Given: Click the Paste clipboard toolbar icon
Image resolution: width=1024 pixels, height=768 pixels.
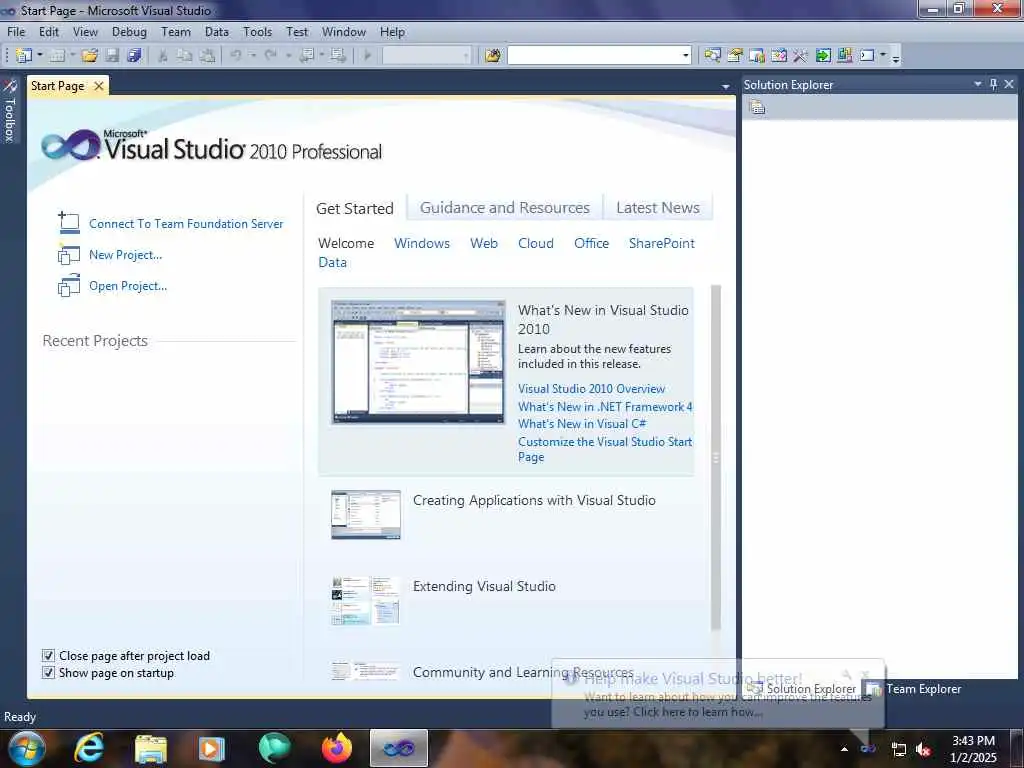Looking at the screenshot, I should click(x=207, y=56).
